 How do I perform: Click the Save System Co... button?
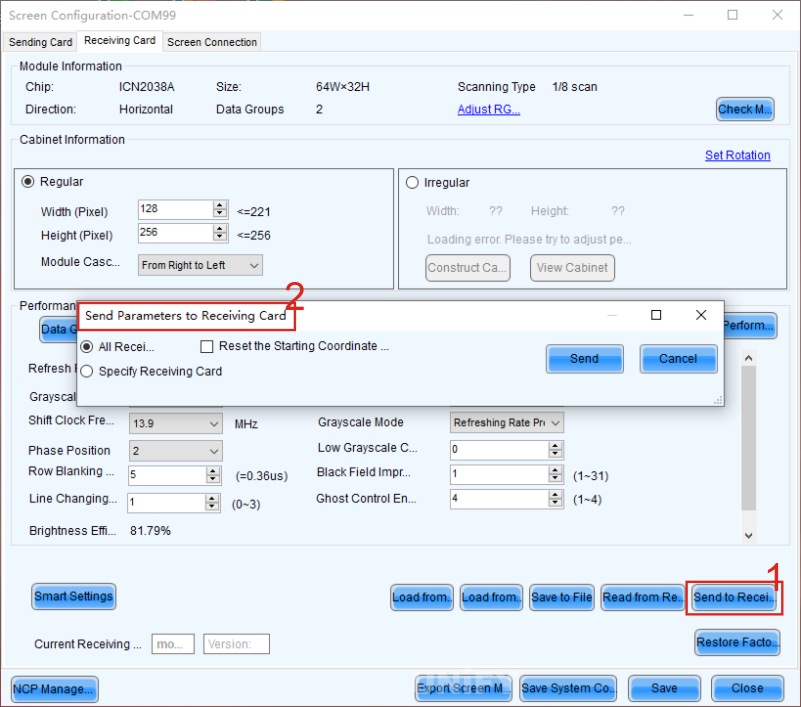(568, 689)
